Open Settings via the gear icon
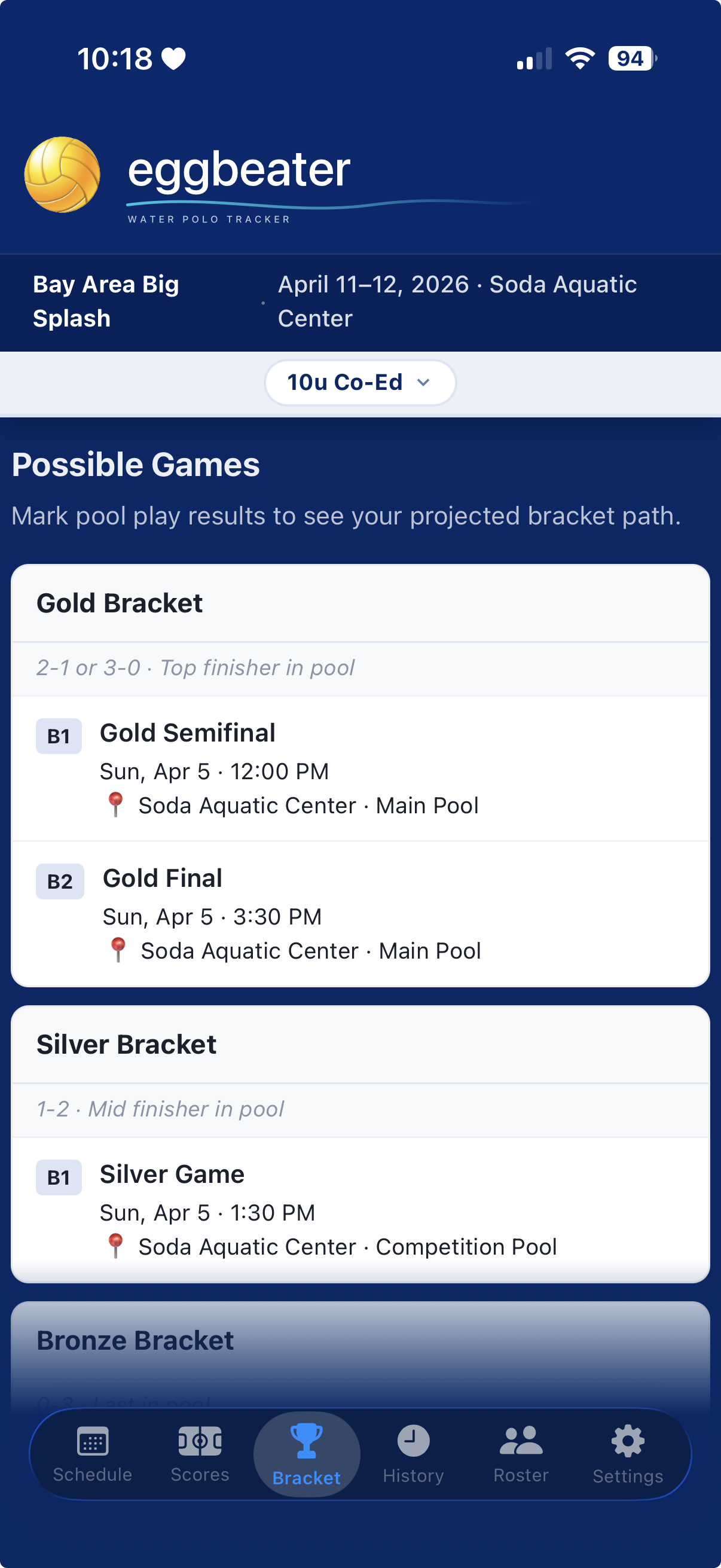The height and width of the screenshot is (1568, 721). tap(627, 1438)
